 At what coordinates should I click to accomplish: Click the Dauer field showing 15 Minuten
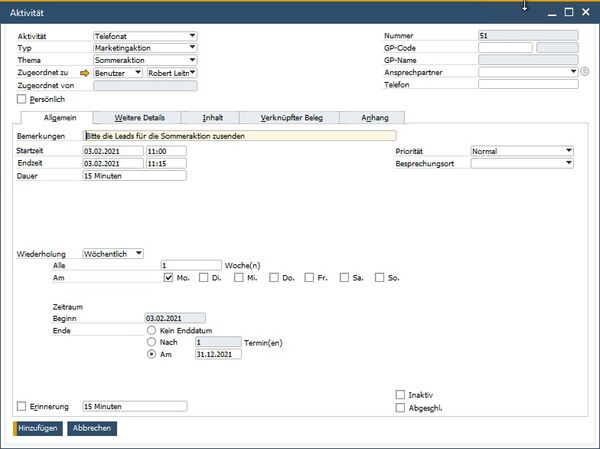point(135,176)
